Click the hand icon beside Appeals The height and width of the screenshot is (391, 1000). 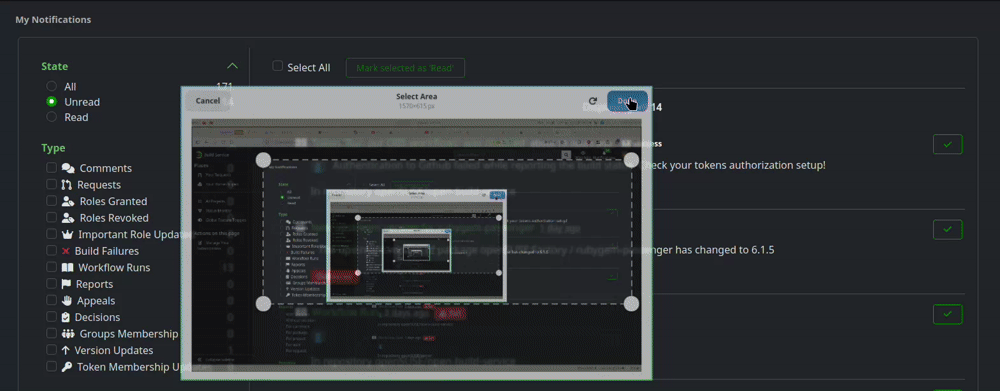67,300
